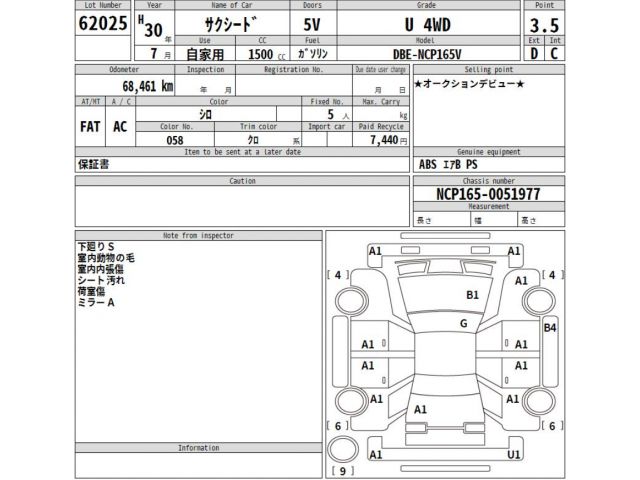Click the top-left tire circle in diagram
This screenshot has width=640, height=480.
(x=352, y=301)
